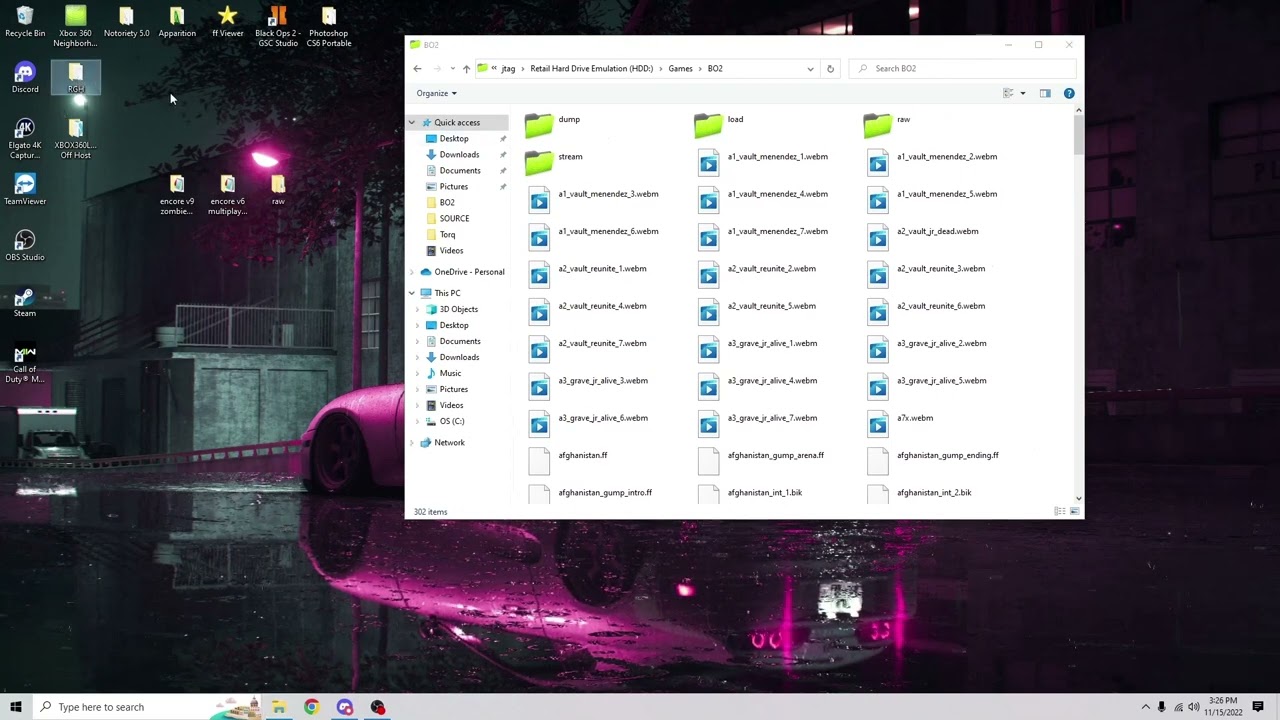Select BO2 in Quick access list
Viewport: 1280px width, 720px height.
[x=447, y=202]
